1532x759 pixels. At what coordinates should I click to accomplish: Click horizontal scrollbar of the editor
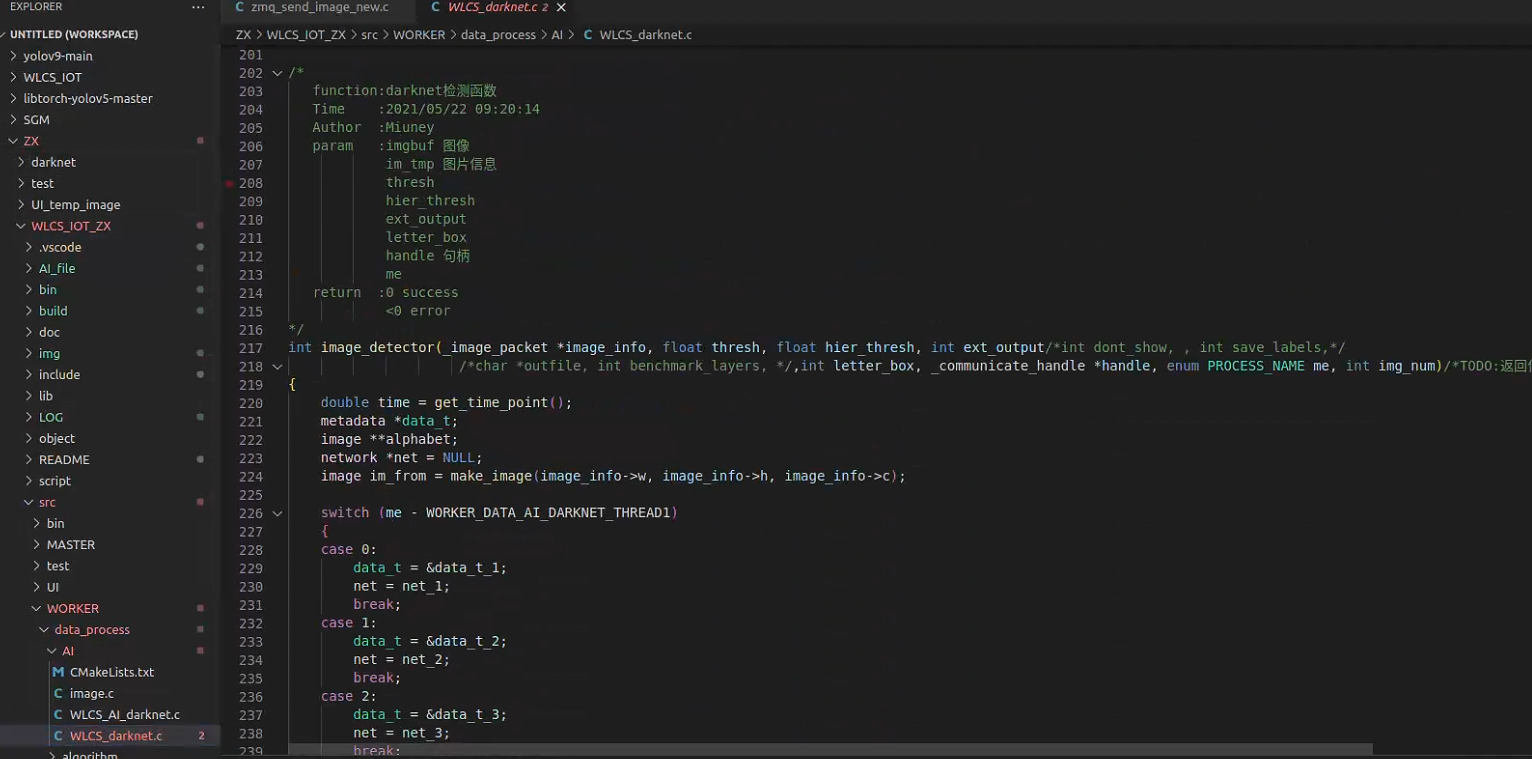click(x=830, y=749)
